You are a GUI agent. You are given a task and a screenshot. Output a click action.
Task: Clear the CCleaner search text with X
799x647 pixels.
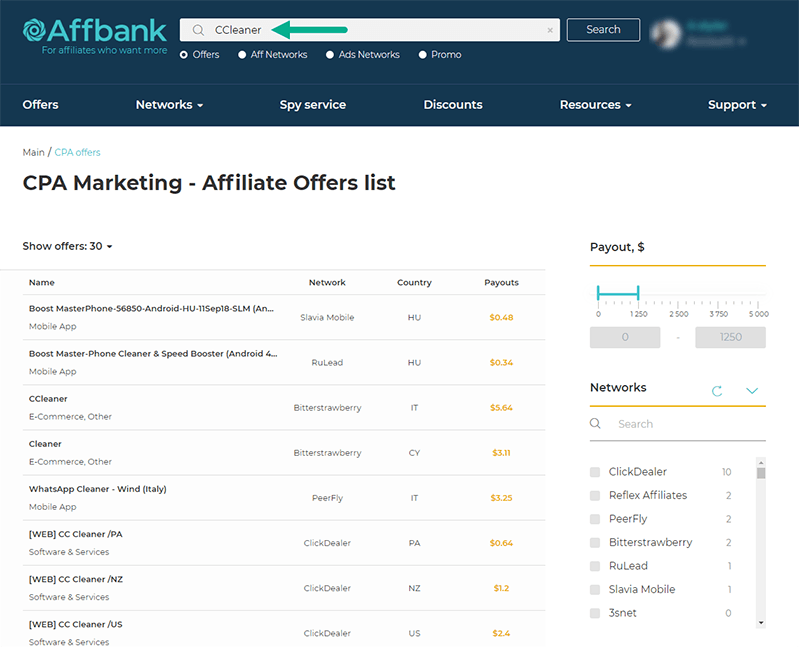pyautogui.click(x=550, y=30)
